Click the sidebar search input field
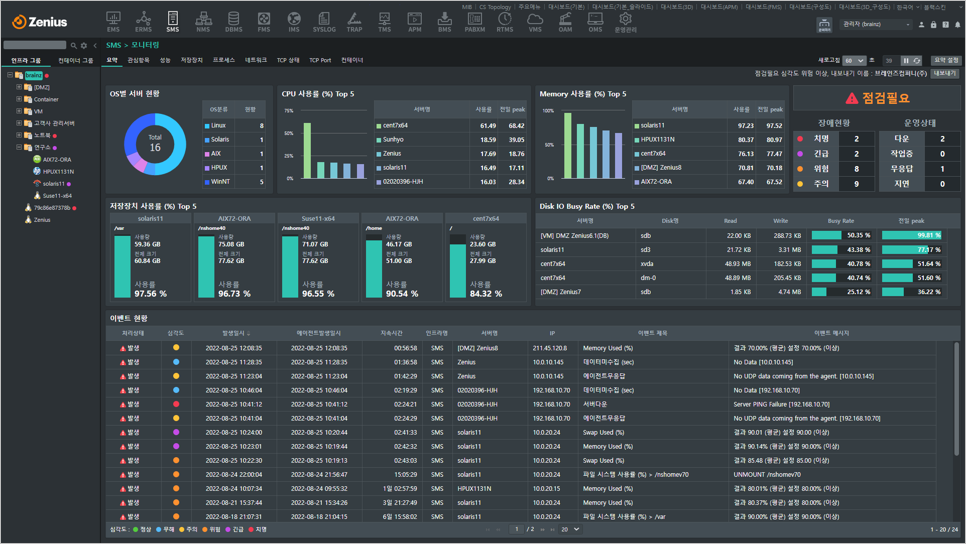Screen dimensions: 966x544 pos(34,46)
